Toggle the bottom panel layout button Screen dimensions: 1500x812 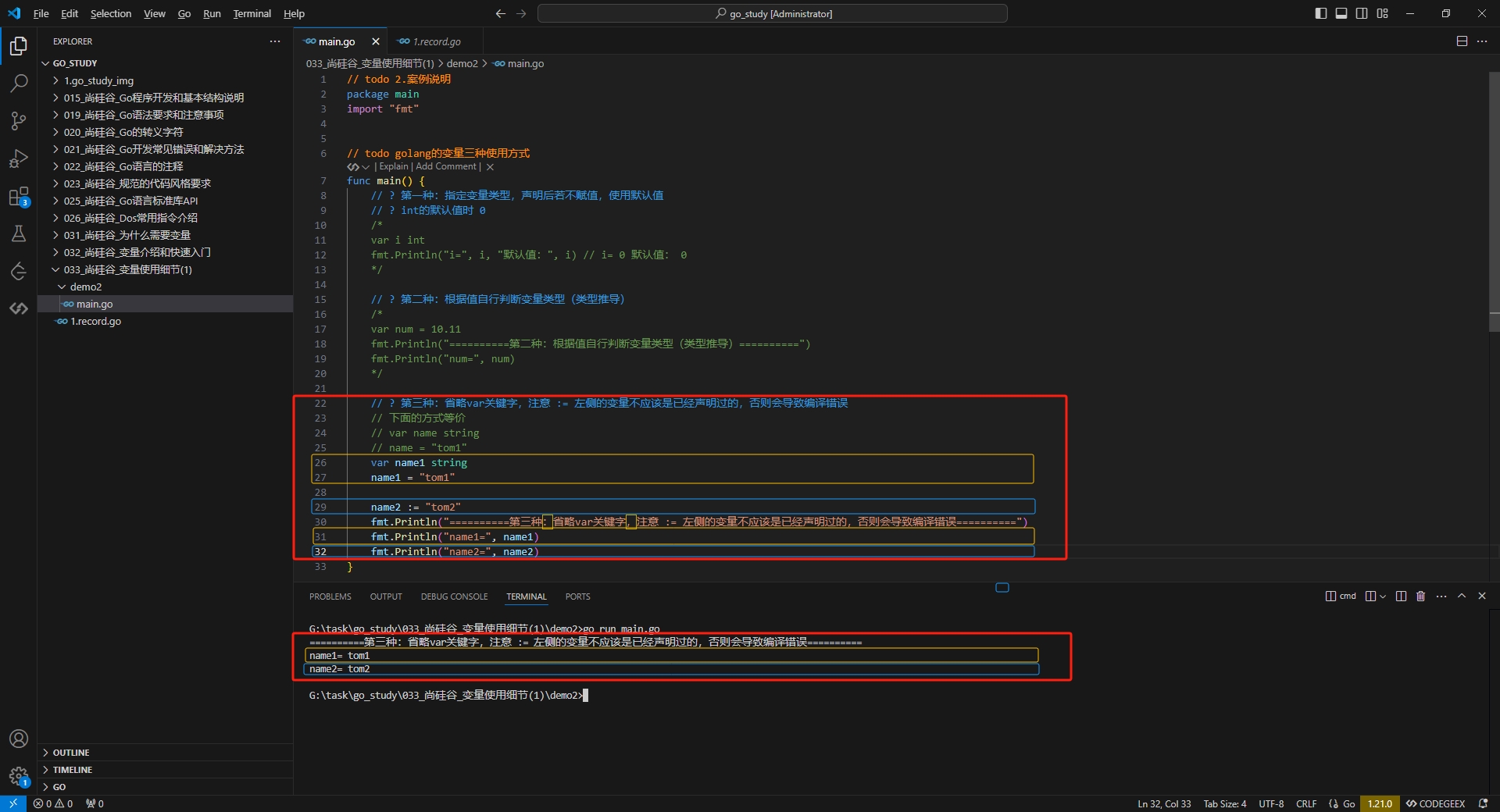click(1341, 13)
